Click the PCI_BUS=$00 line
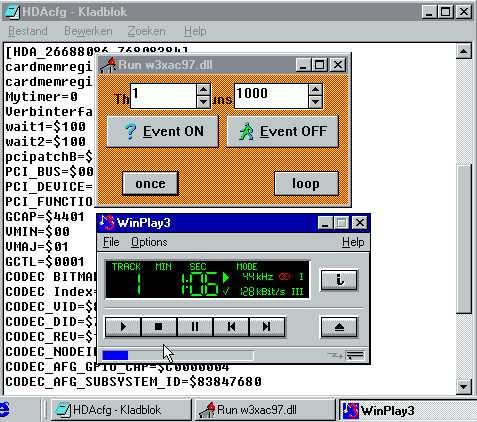This screenshot has height=422, width=477. (x=49, y=172)
